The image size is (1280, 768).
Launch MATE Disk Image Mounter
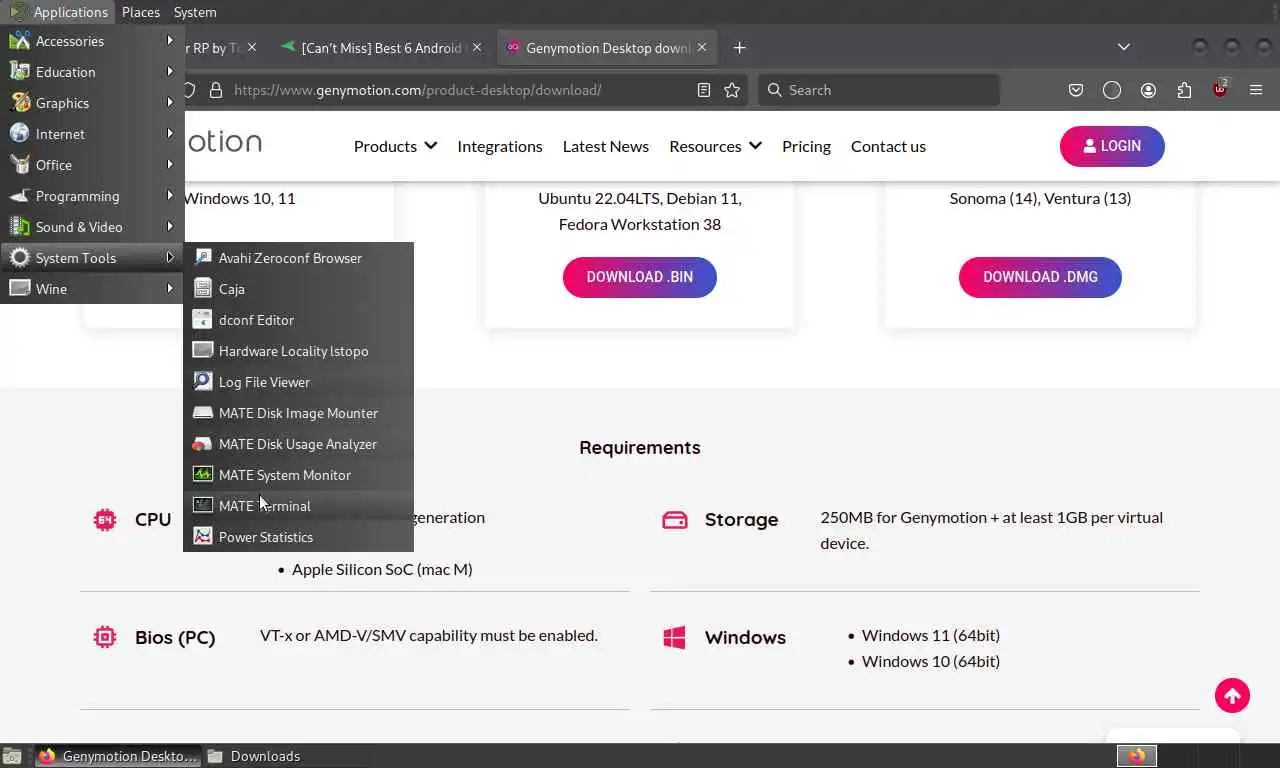[x=298, y=413]
